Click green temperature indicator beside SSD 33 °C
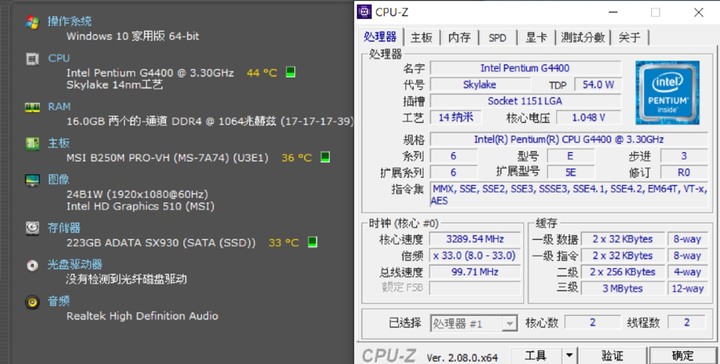The height and width of the screenshot is (364, 720). click(x=312, y=242)
